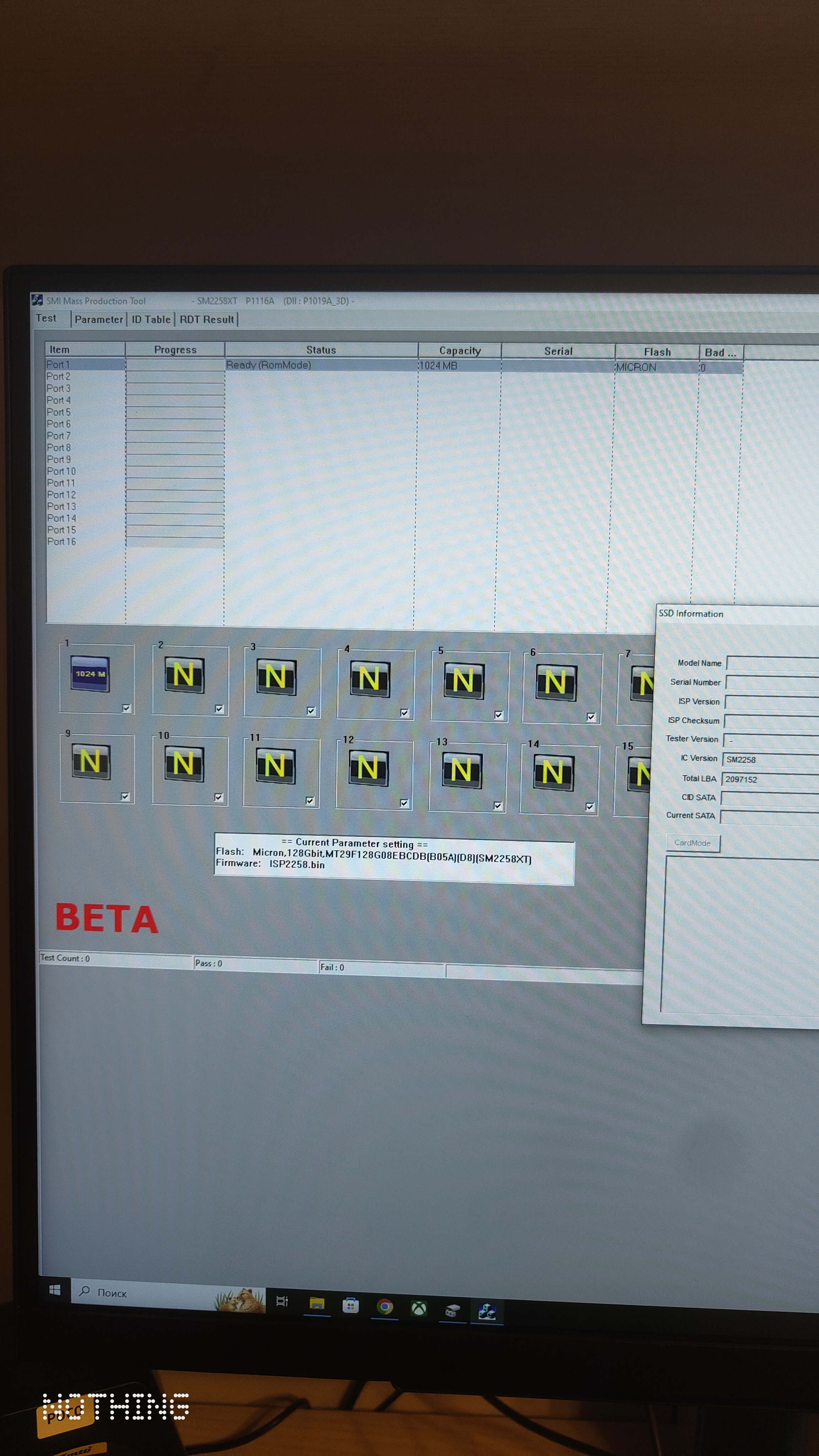
Task: Click the port 10 N status icon
Action: click(184, 764)
